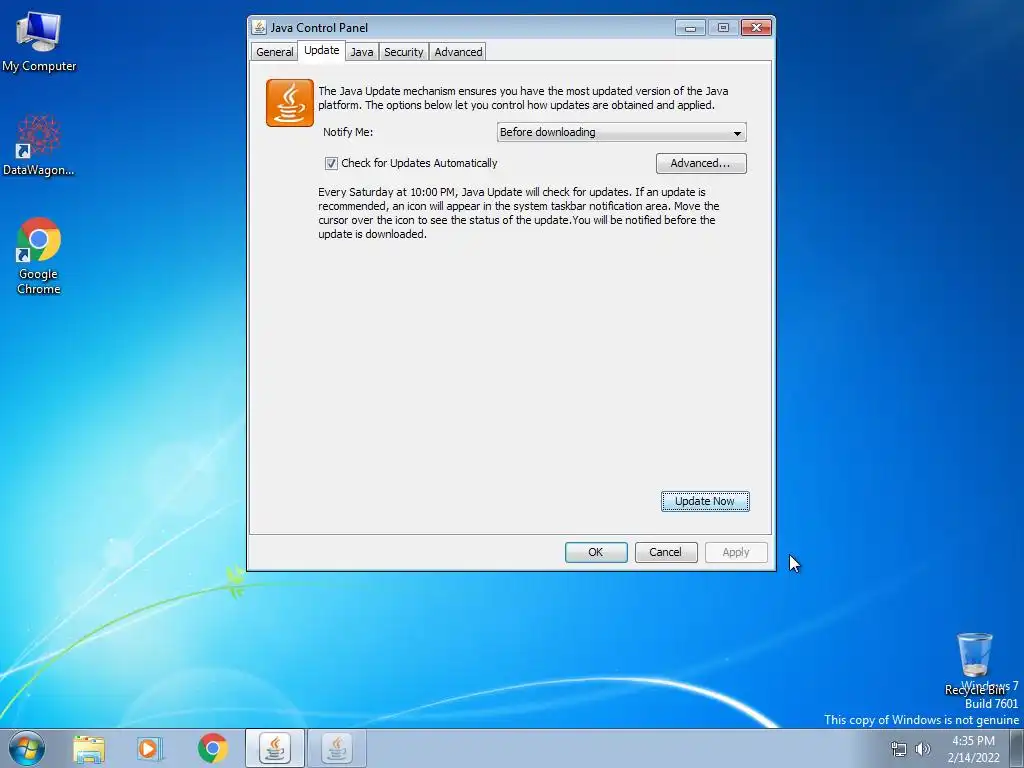Click the orange Java logo icon in panel
The image size is (1024, 768).
point(290,103)
